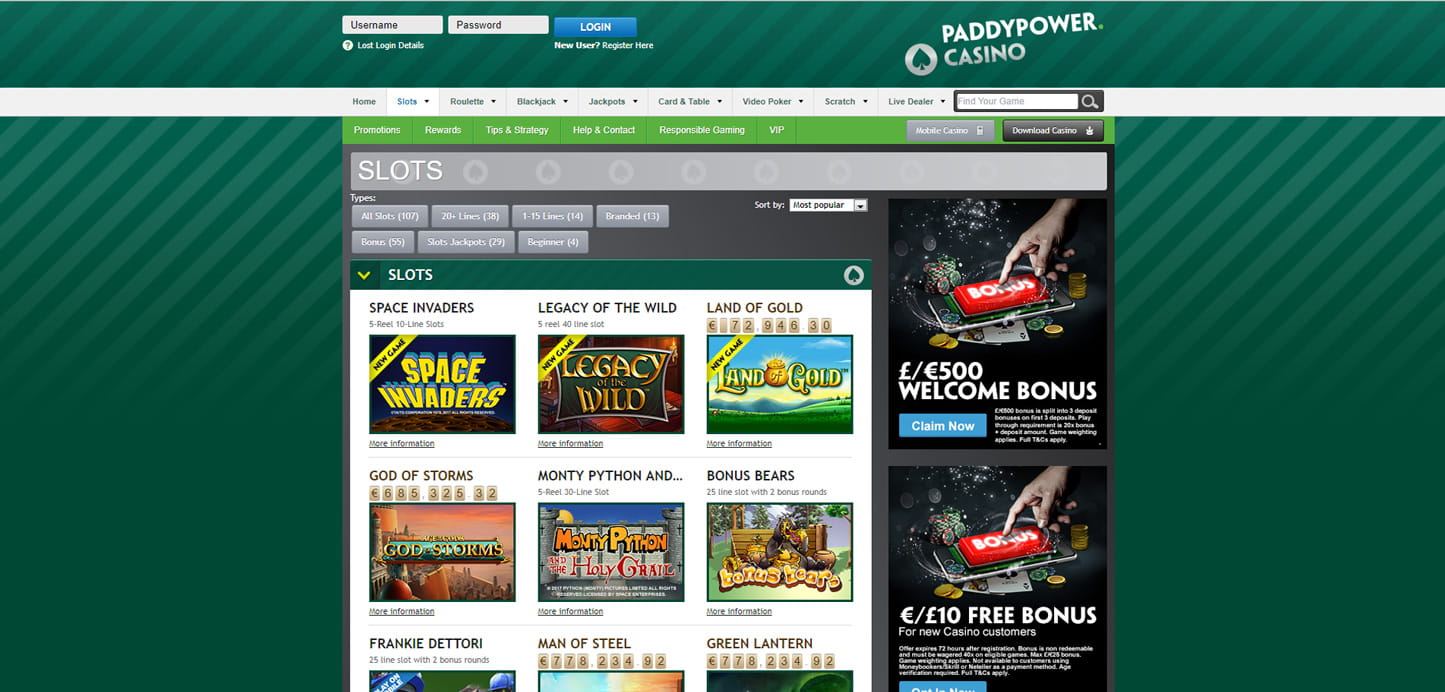Screen dimensions: 1445x692
Task: Filter by All Slots (107)
Action: point(390,216)
